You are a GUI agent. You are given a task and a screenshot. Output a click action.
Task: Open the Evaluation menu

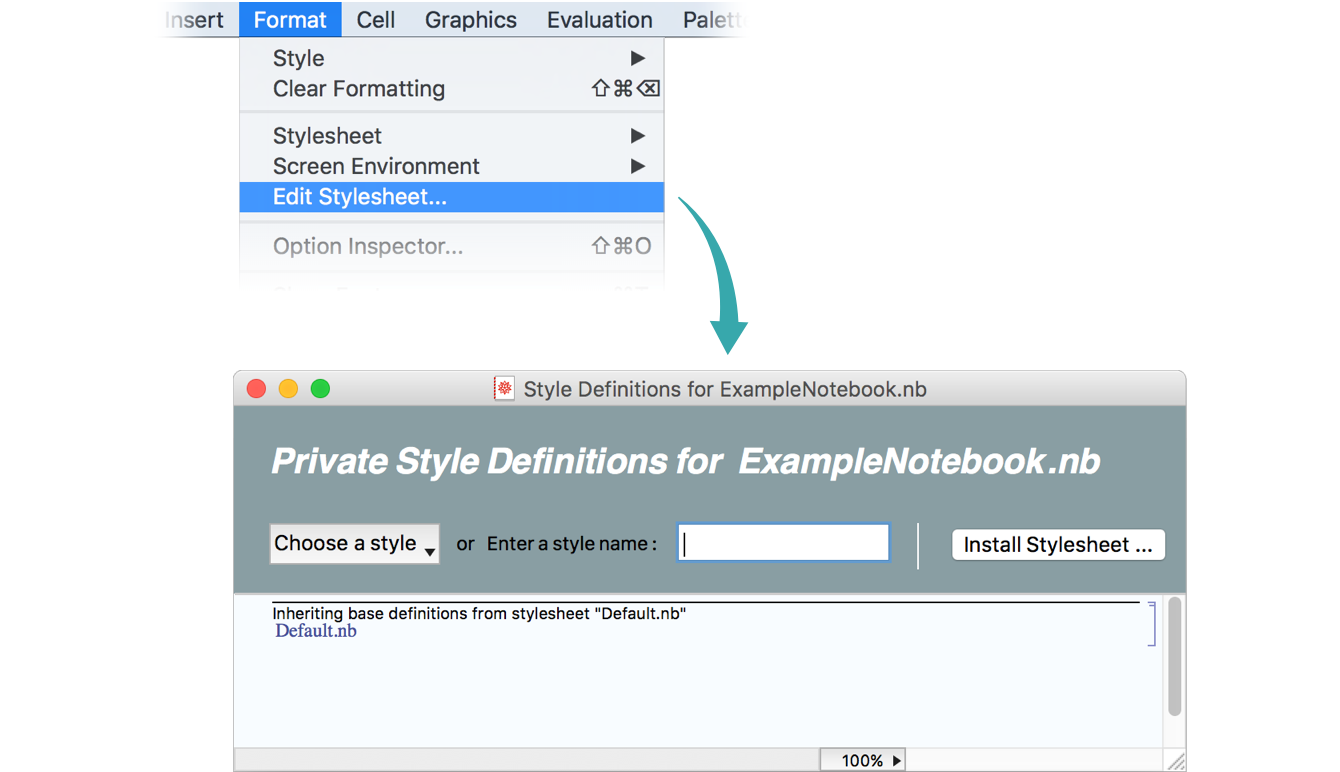pos(599,20)
